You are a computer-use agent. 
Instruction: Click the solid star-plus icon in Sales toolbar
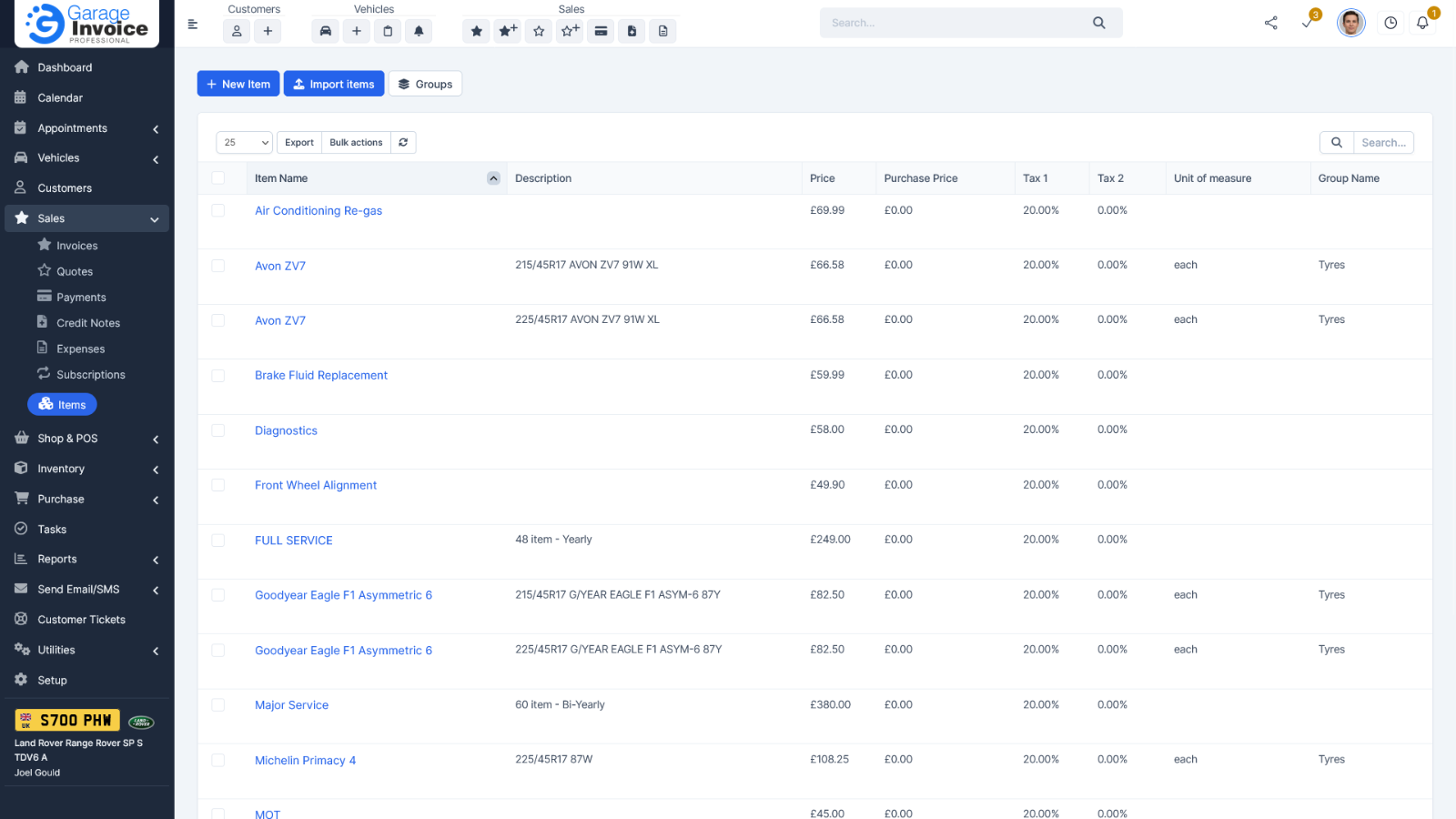coord(508,31)
